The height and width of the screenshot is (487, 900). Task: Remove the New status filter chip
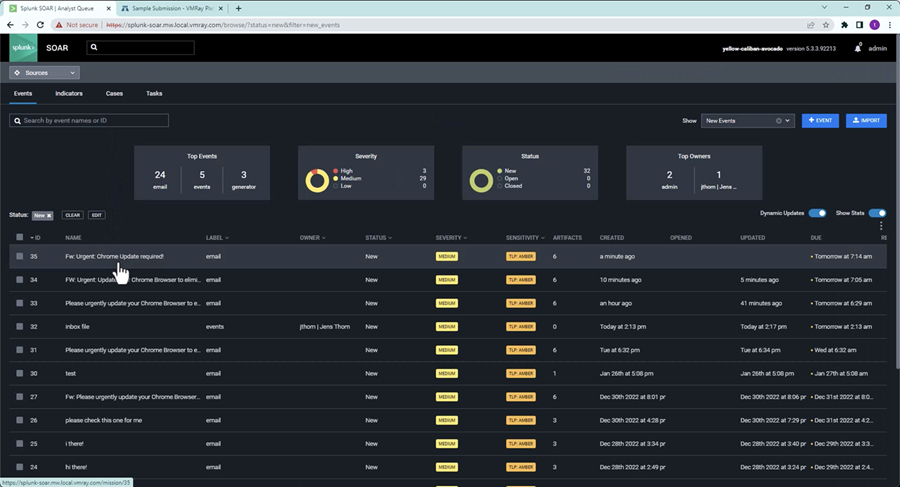tap(49, 215)
